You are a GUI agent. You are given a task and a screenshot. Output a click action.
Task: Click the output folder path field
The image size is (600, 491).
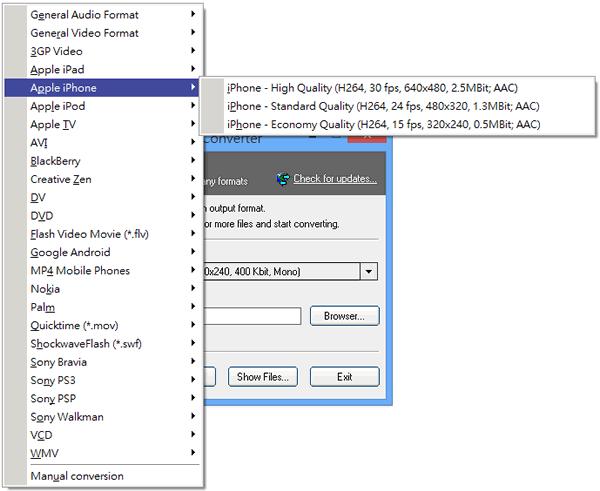252,316
